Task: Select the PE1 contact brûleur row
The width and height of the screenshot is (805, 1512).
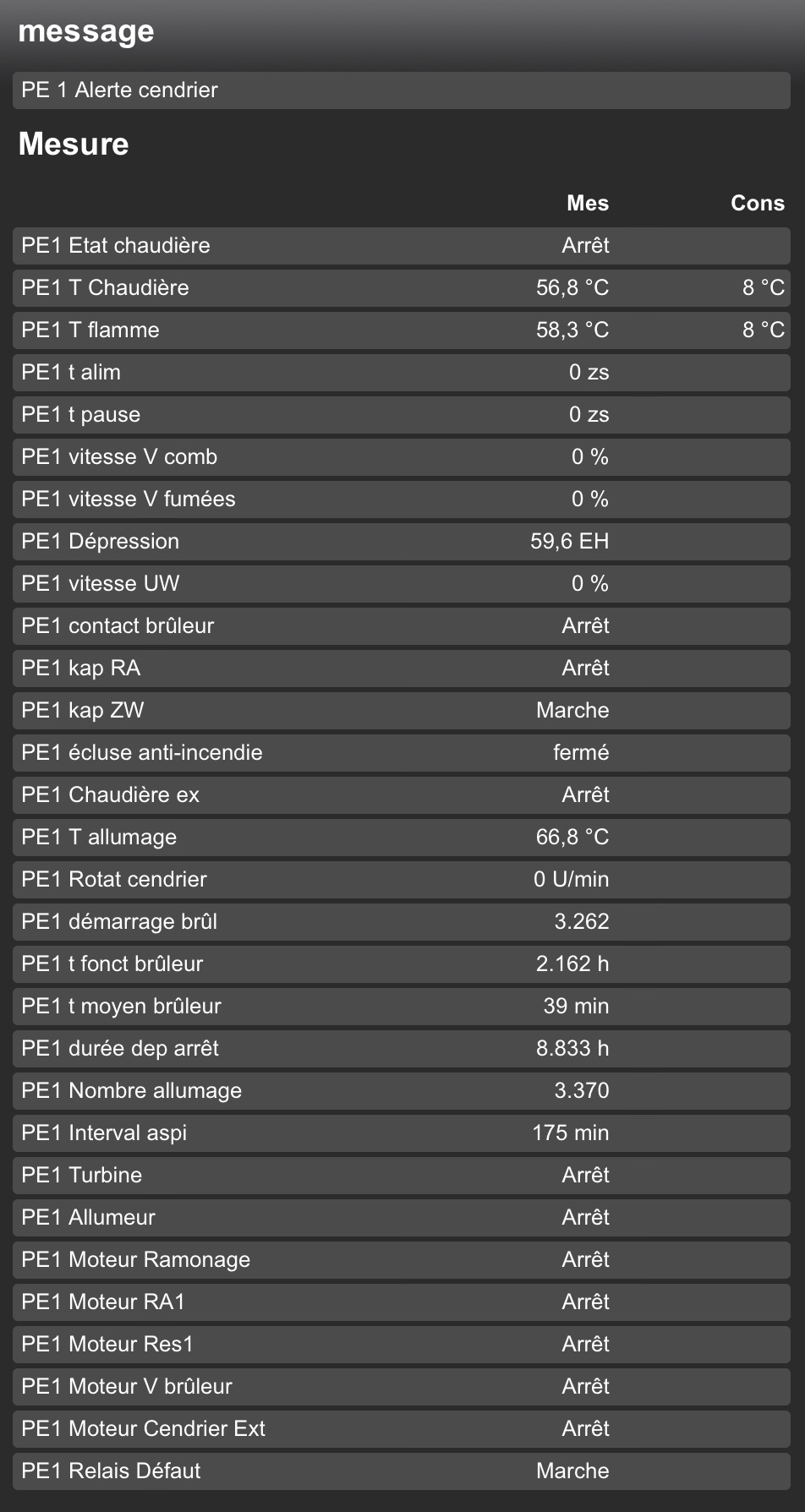Action: (401, 625)
